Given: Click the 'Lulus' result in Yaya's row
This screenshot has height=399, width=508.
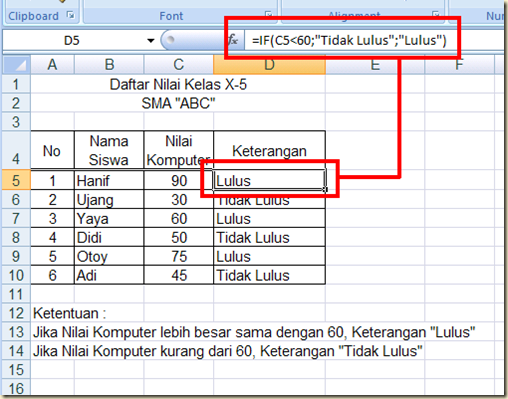Looking at the screenshot, I should pos(269,219).
